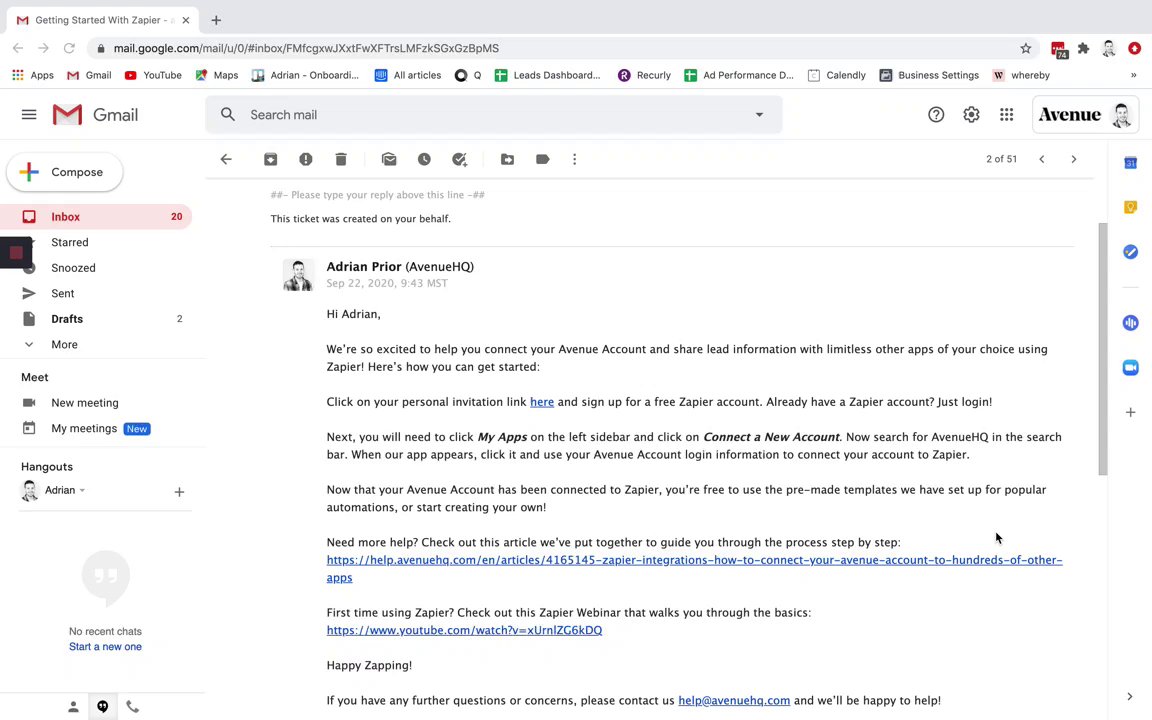Report this email as spam
Image resolution: width=1152 pixels, height=720 pixels.
306,159
